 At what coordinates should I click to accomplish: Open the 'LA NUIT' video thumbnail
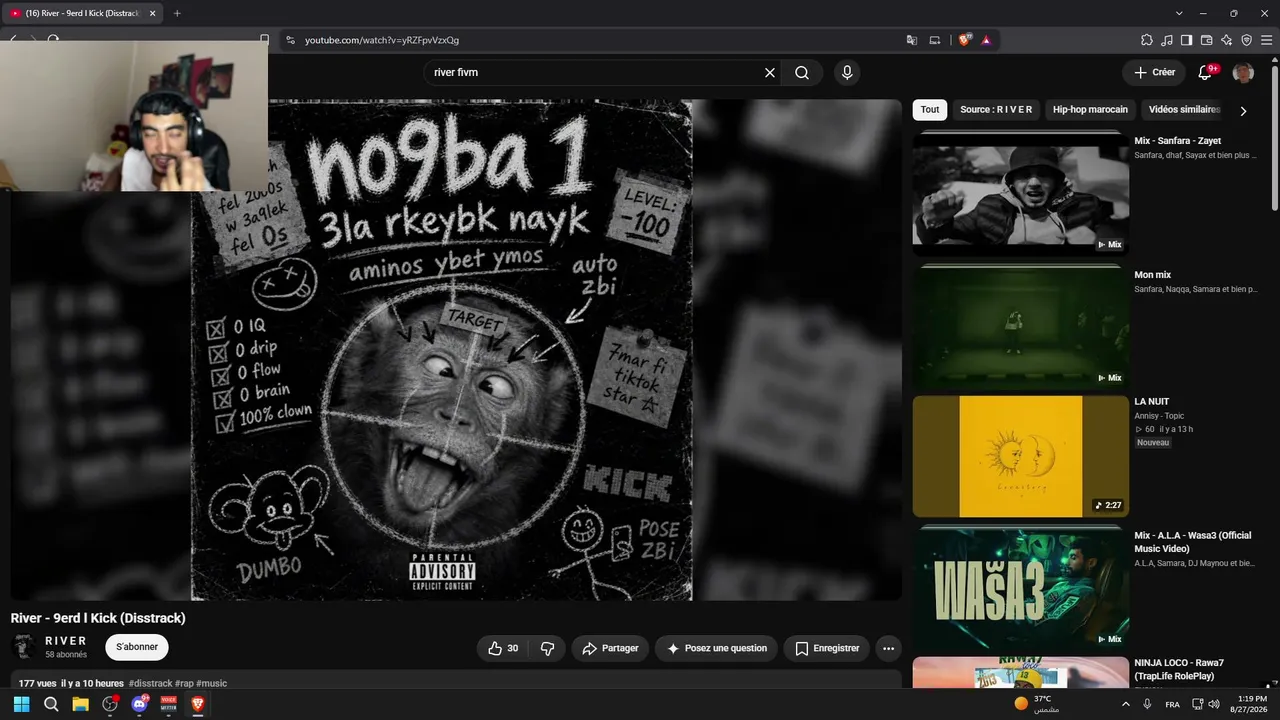click(x=1021, y=456)
